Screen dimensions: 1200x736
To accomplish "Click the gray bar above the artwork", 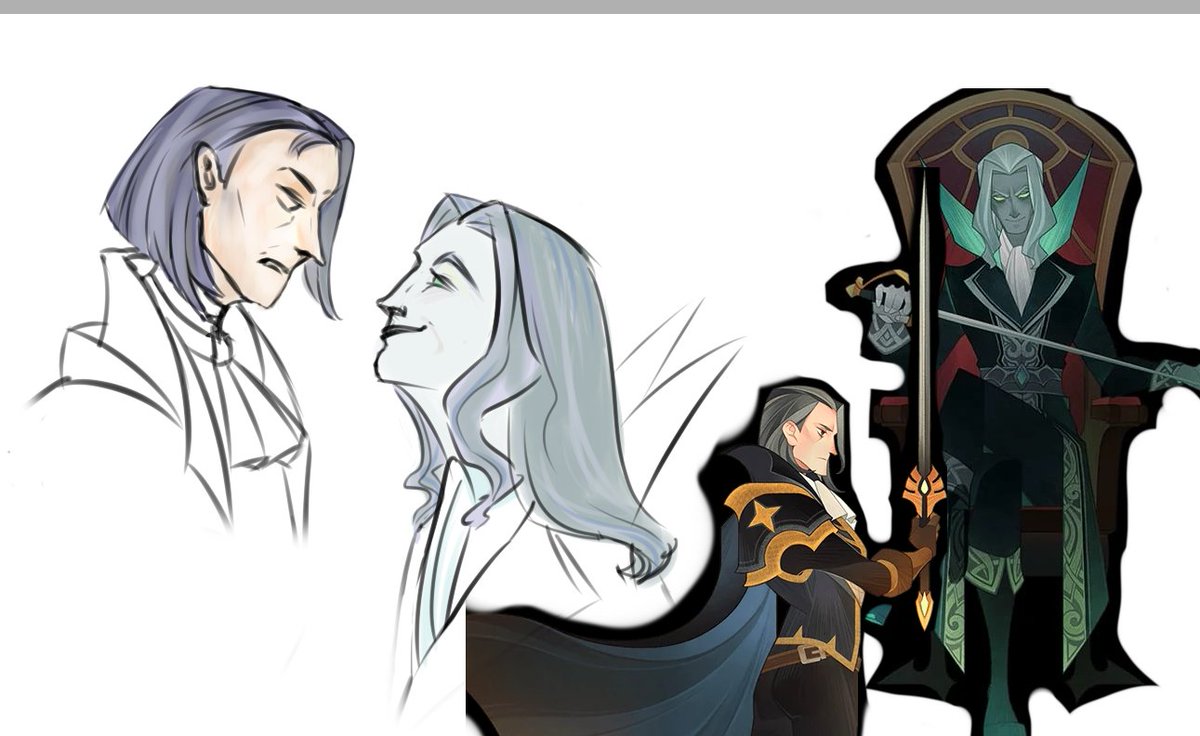I will click(600, 6).
